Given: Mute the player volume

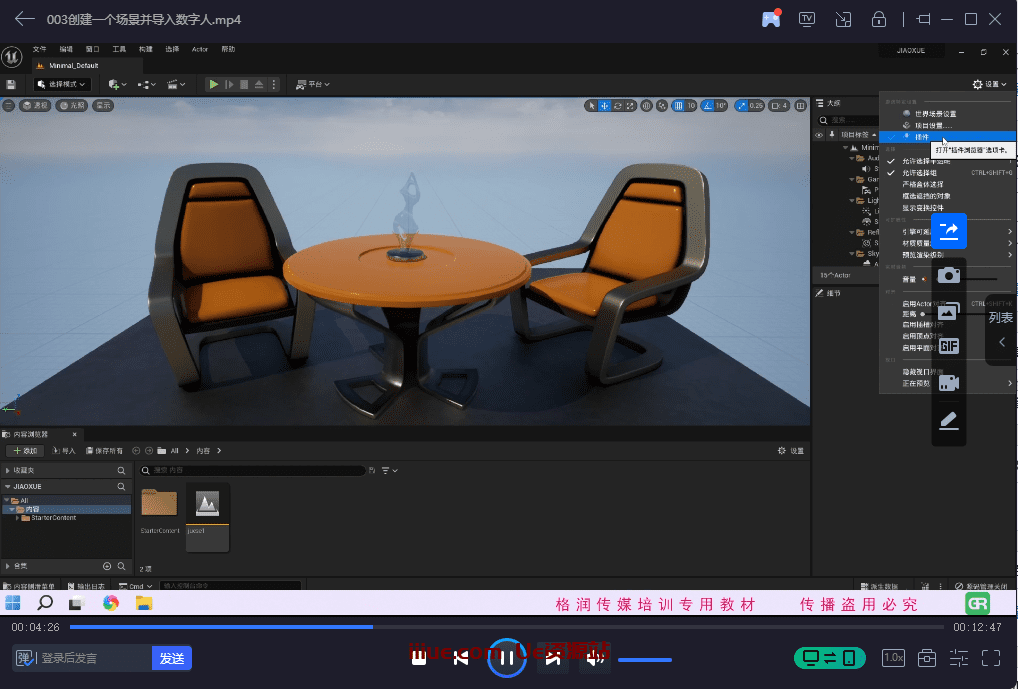Looking at the screenshot, I should (x=596, y=658).
